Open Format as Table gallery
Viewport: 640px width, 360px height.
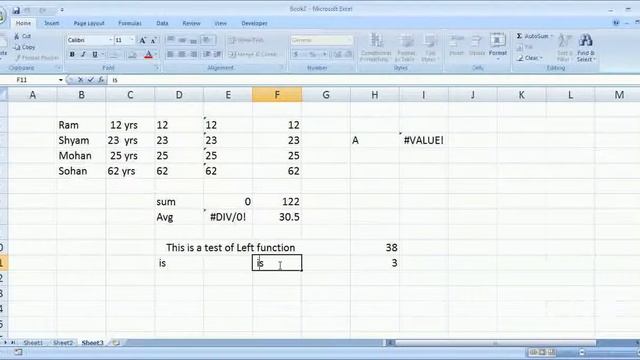click(406, 48)
